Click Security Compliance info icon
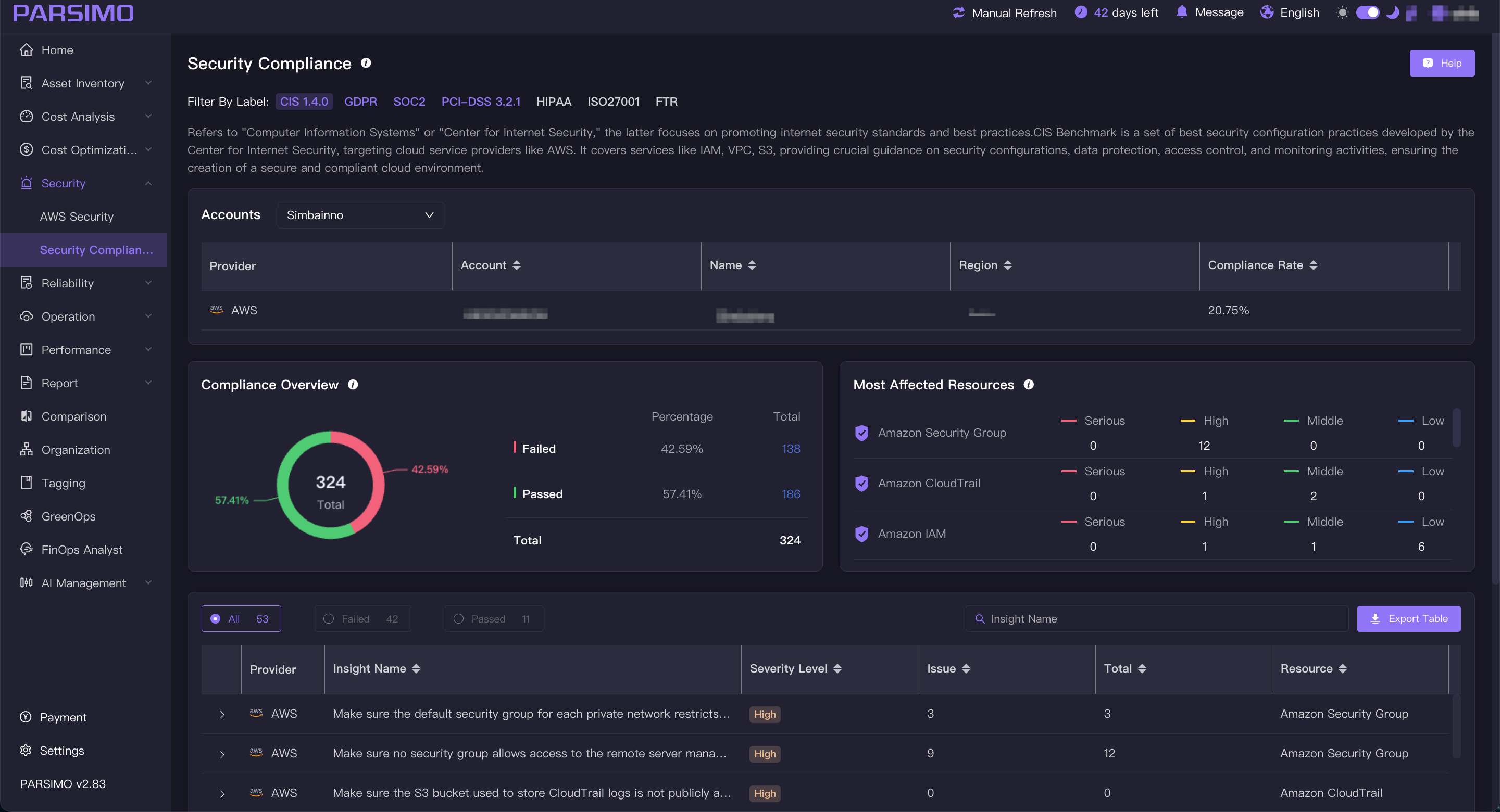 click(366, 63)
